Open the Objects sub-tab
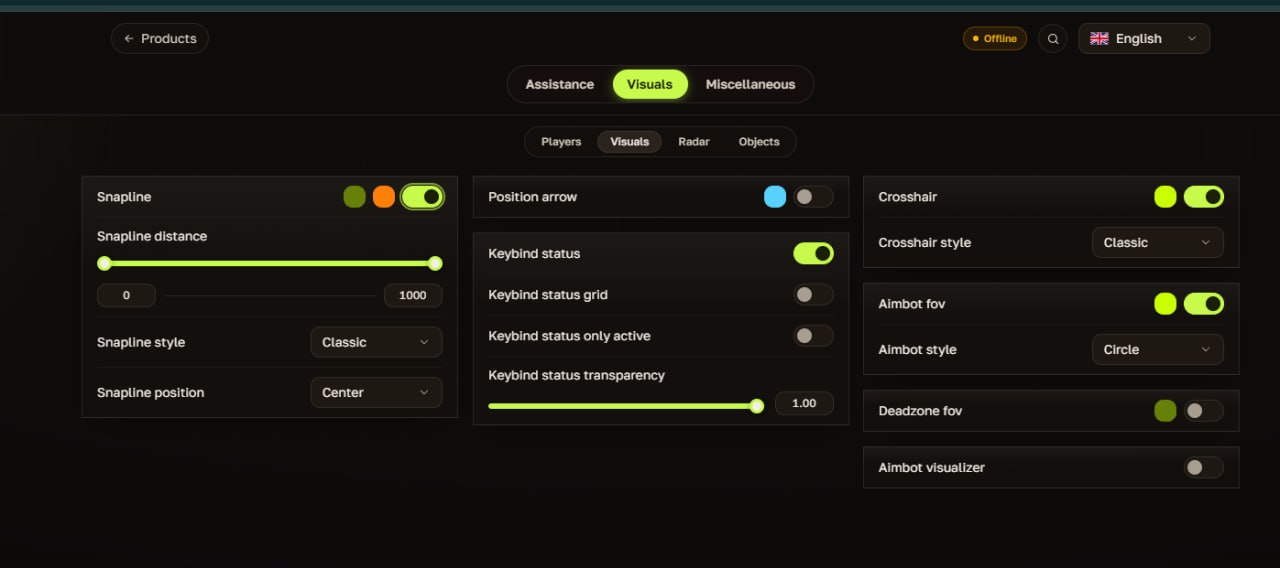 tap(759, 142)
